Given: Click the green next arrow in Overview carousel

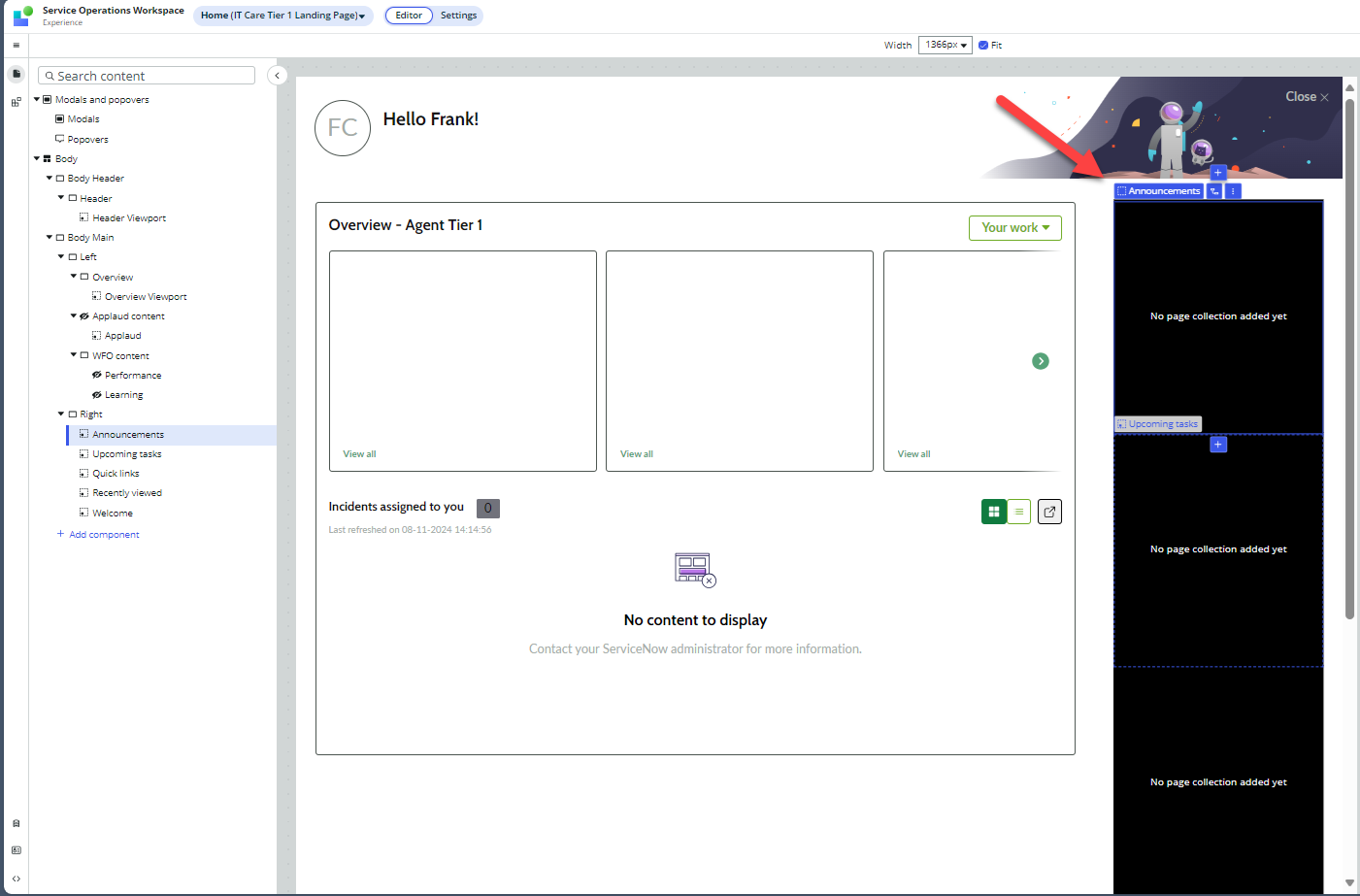Looking at the screenshot, I should [x=1041, y=361].
